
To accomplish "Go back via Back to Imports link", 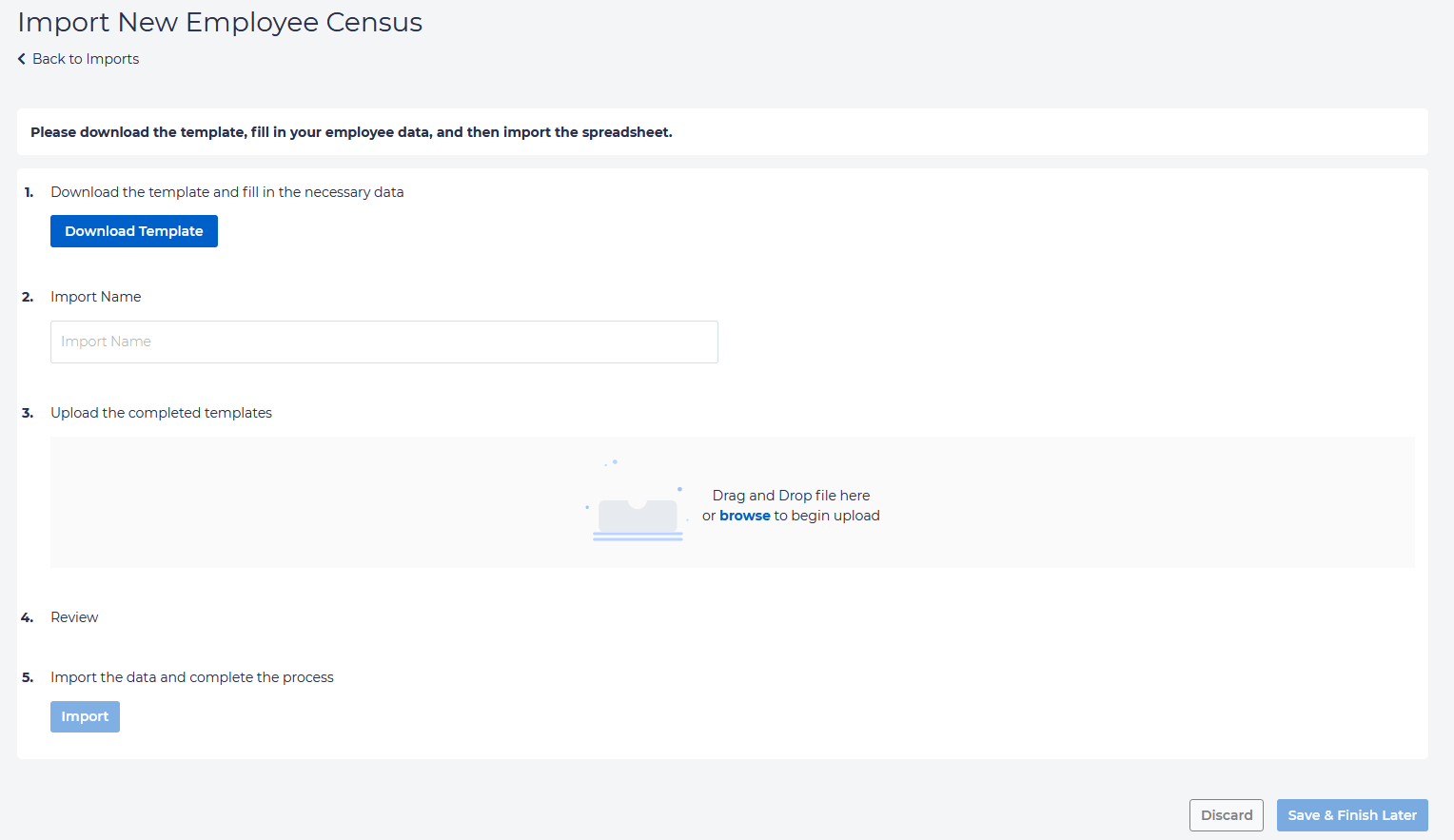I will 86,59.
